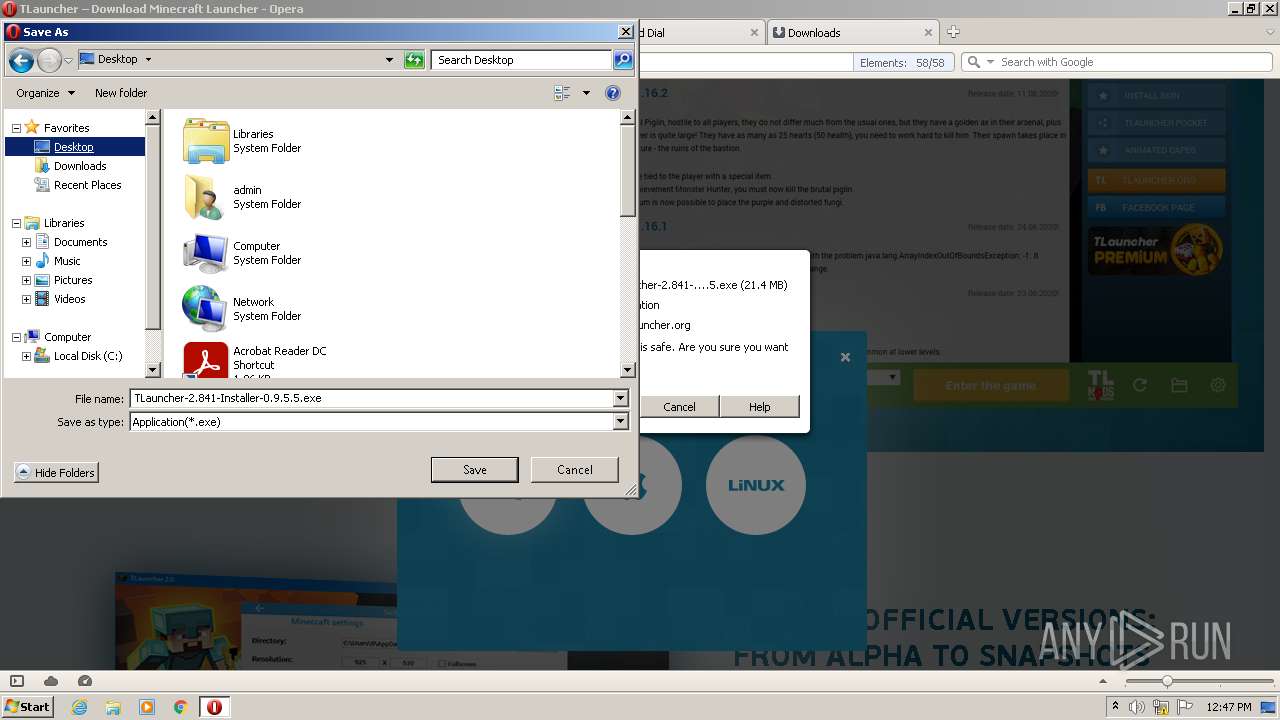Expand the Save as type dropdown

(x=621, y=422)
